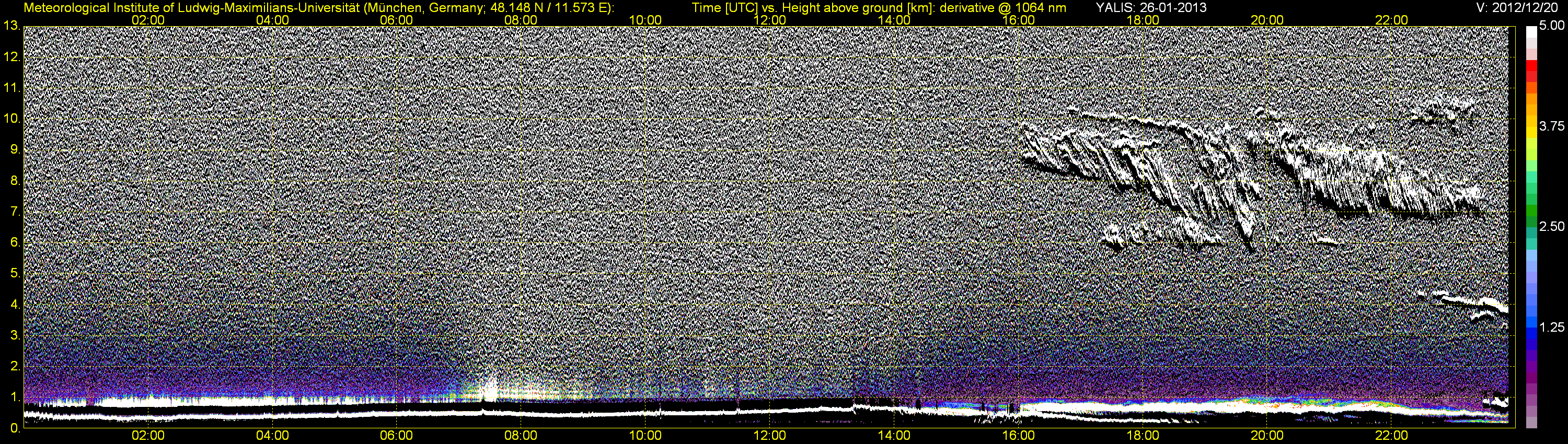Click the height axis label '9.'
The image size is (1568, 444).
pyautogui.click(x=15, y=149)
